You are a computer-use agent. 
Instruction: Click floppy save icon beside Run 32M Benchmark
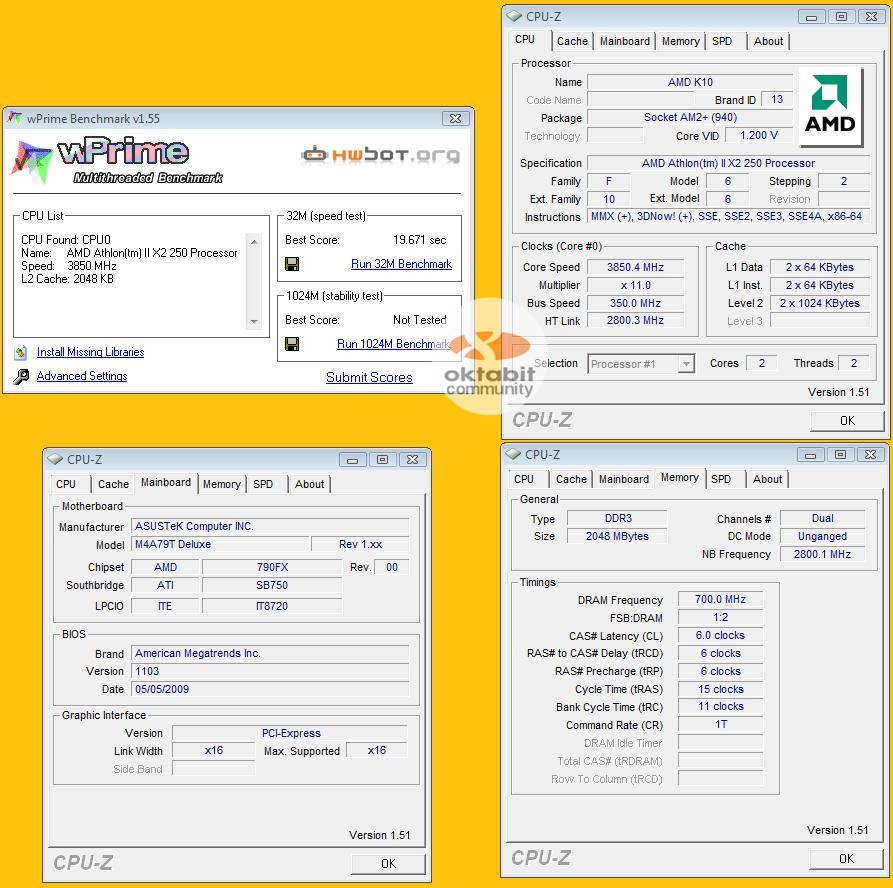[x=292, y=264]
